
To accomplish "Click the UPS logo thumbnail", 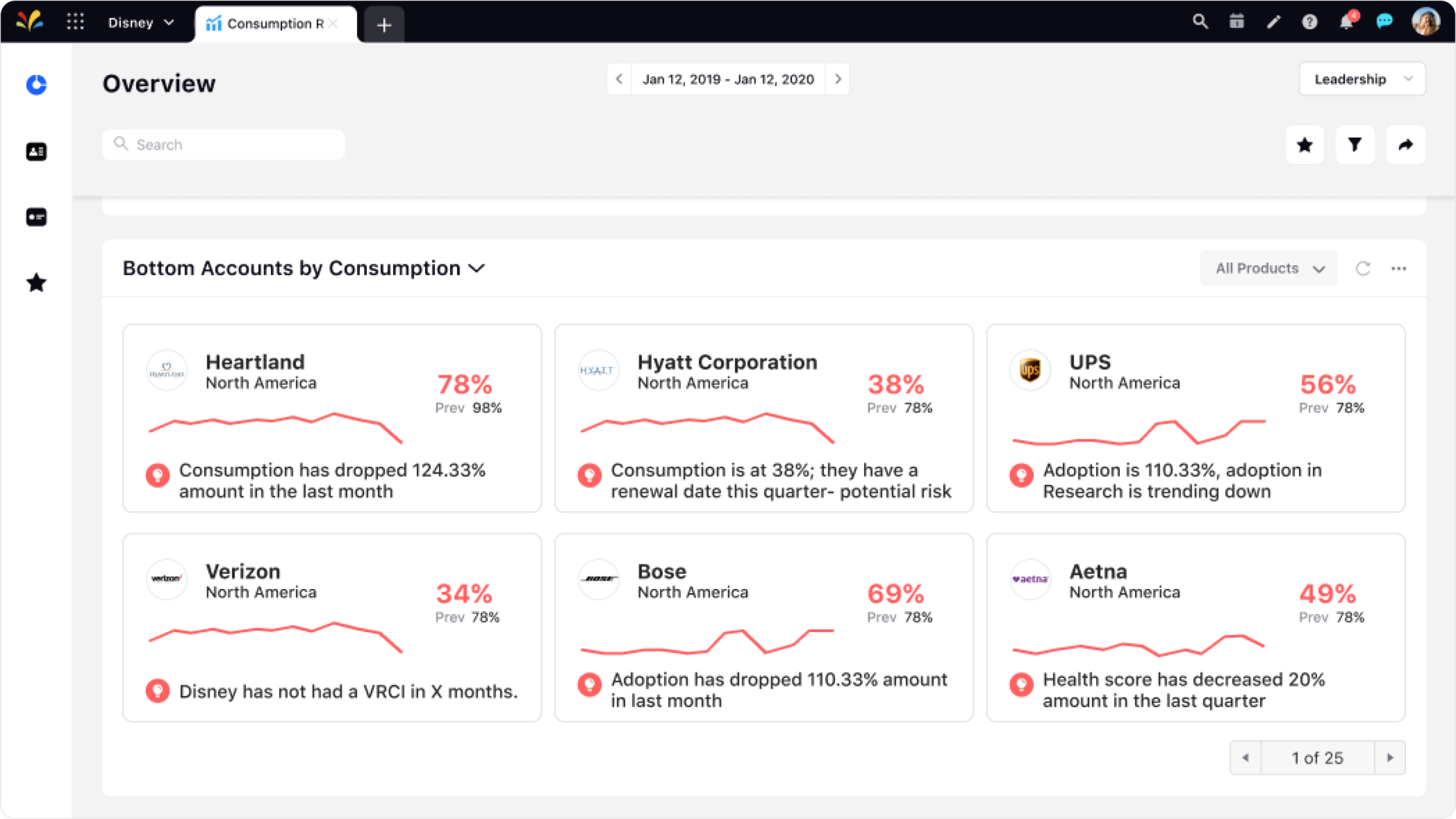I will [1030, 370].
